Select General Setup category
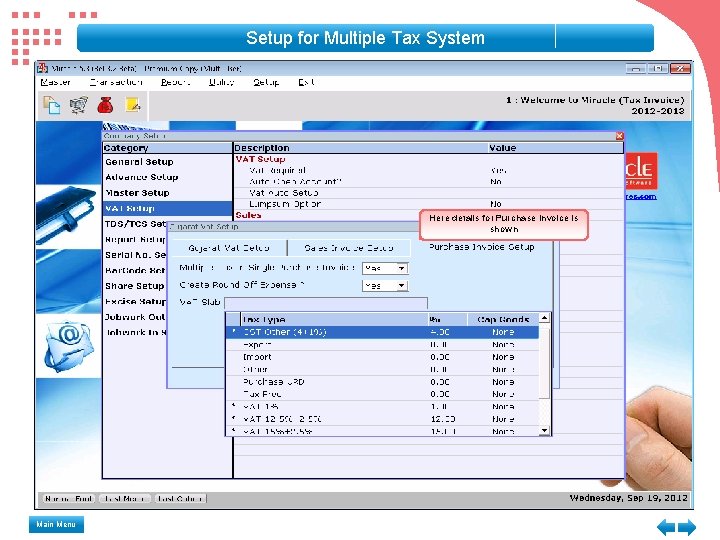Screen dimensions: 720x540 (139, 162)
